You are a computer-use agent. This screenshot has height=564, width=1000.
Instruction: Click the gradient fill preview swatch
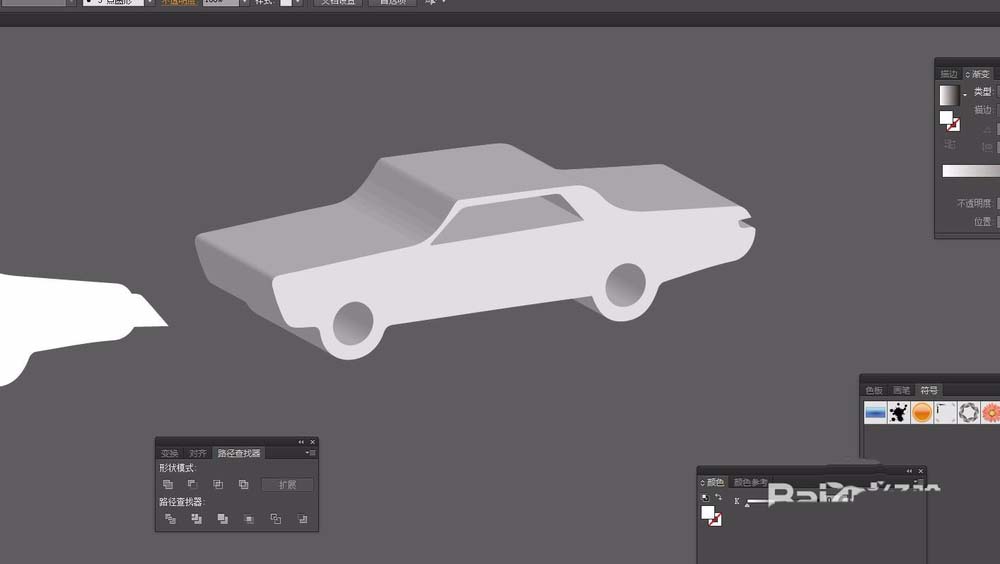tap(949, 95)
